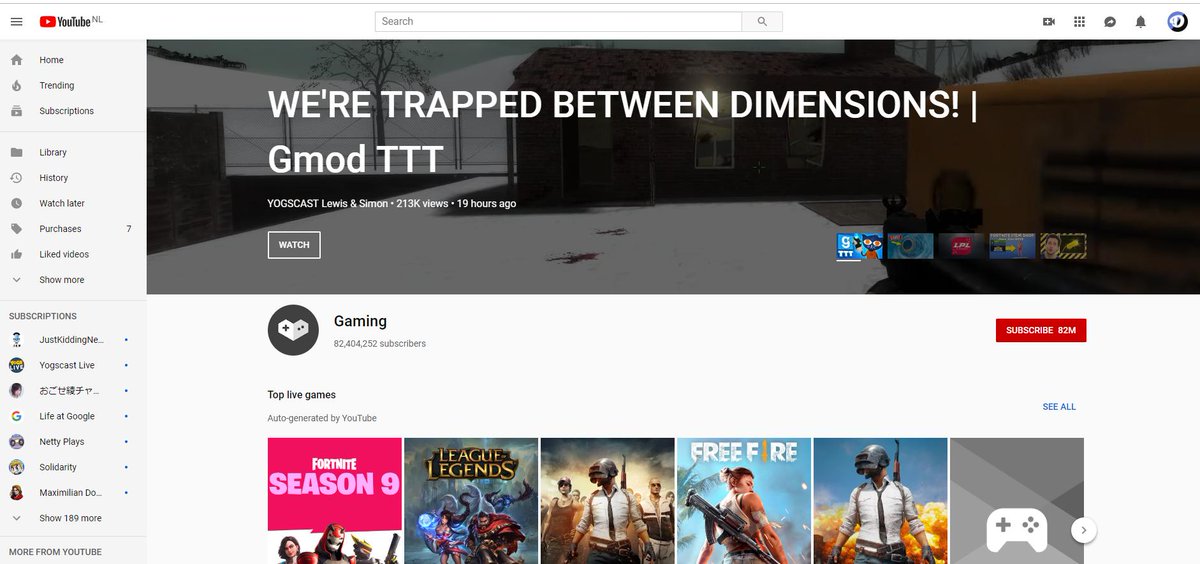Click Gaming channel name
Image resolution: width=1200 pixels, height=564 pixels.
click(x=360, y=321)
